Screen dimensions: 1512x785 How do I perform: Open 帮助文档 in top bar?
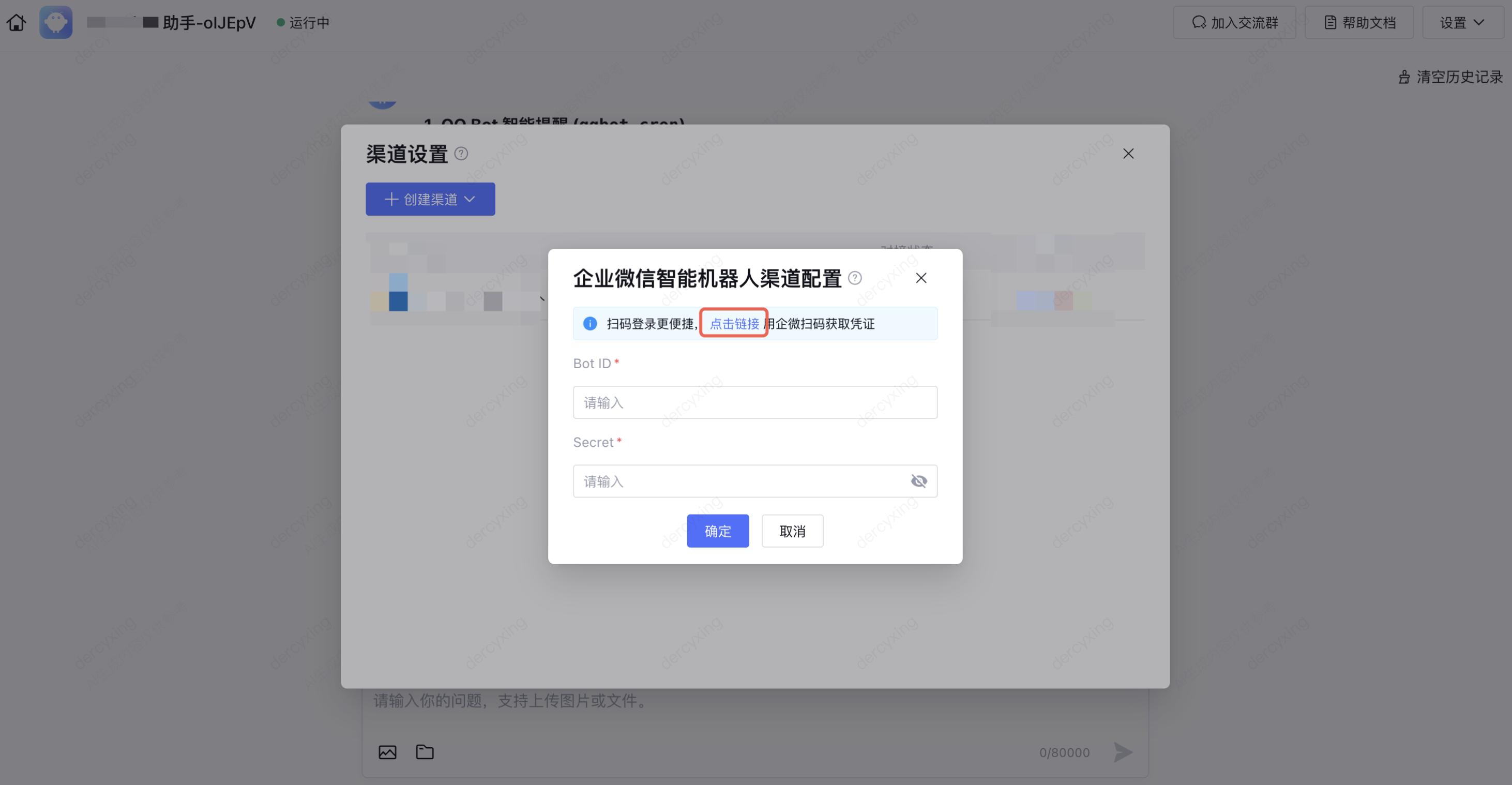(1359, 22)
